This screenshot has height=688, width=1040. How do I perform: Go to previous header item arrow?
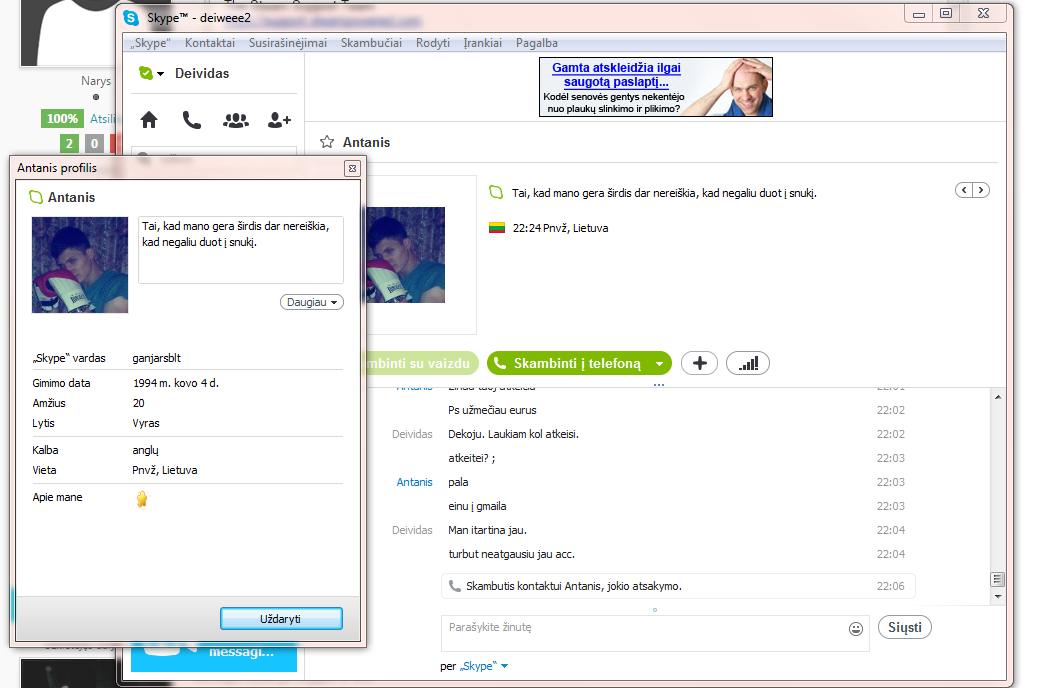964,190
